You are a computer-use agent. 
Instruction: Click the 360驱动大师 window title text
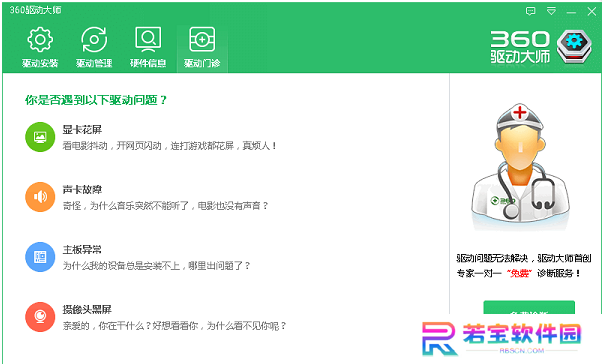point(35,10)
